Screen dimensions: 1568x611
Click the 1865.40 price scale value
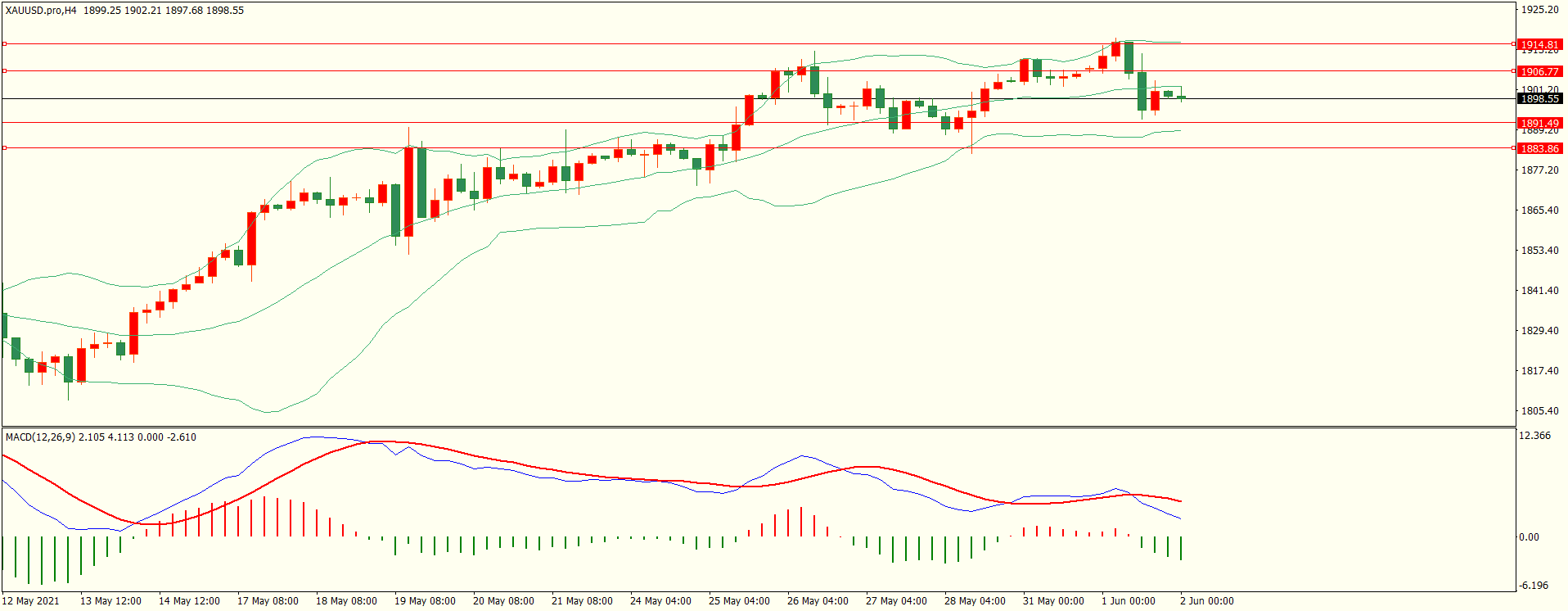[x=1539, y=210]
